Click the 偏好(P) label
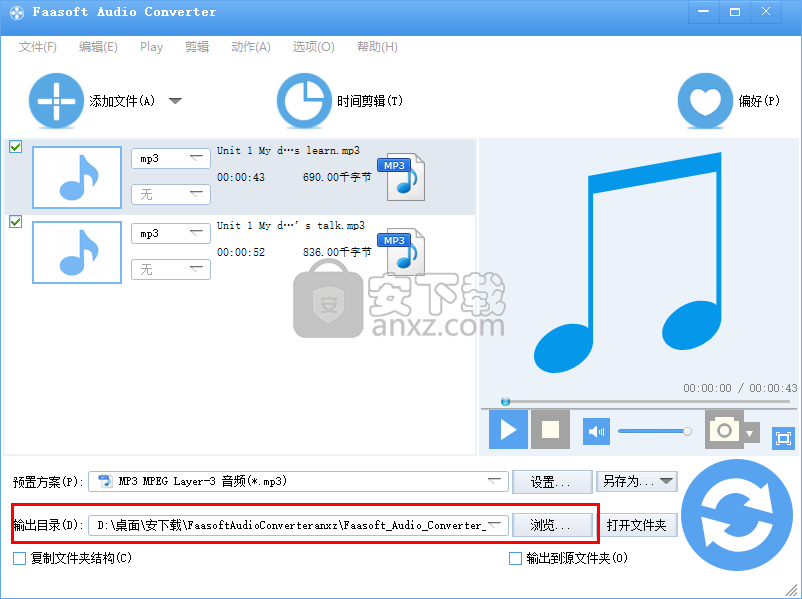Viewport: 802px width, 599px height. 759,101
